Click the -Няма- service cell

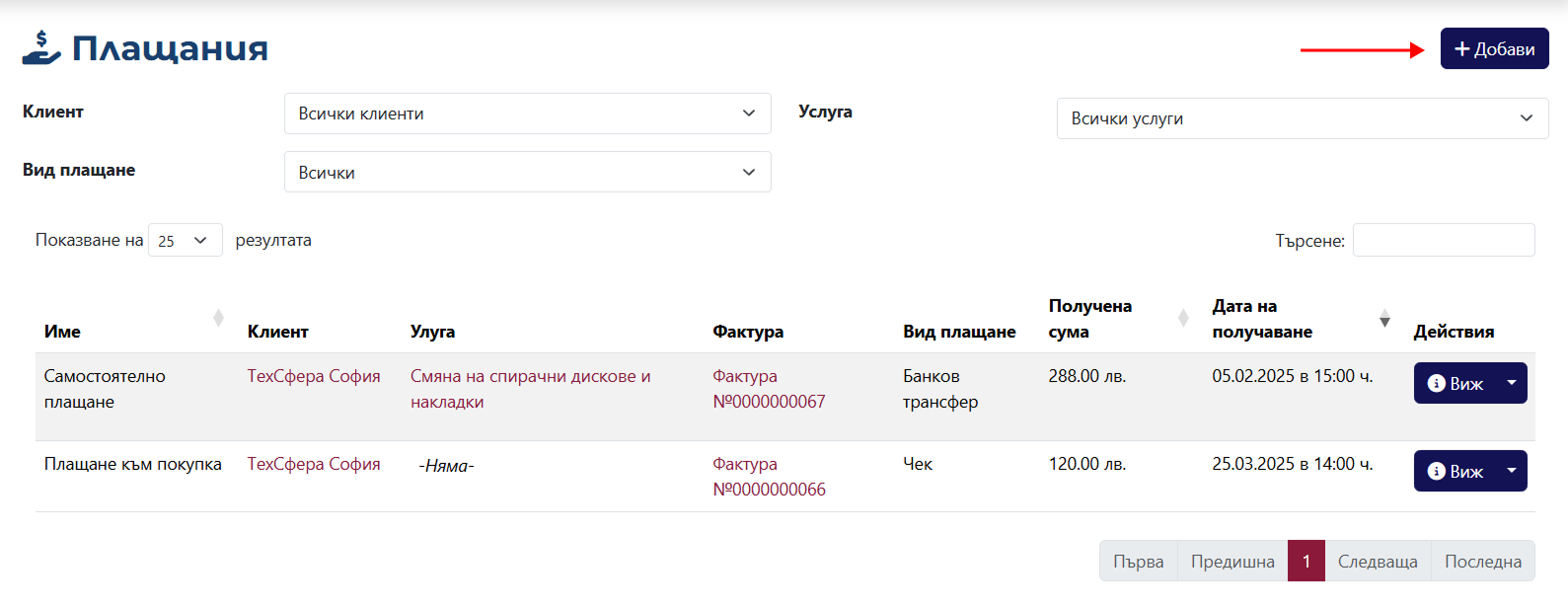446,466
